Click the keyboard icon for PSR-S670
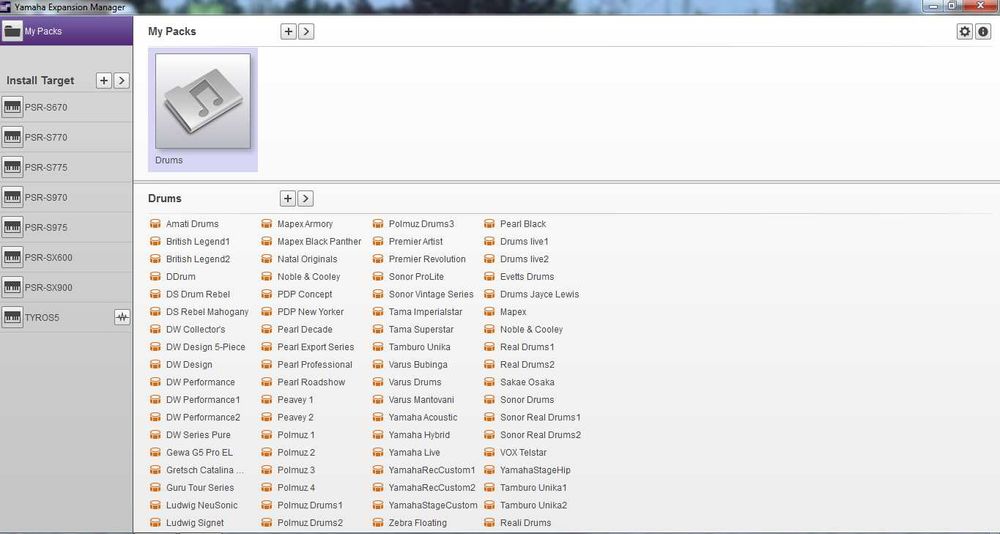Image resolution: width=1000 pixels, height=534 pixels. click(x=12, y=107)
